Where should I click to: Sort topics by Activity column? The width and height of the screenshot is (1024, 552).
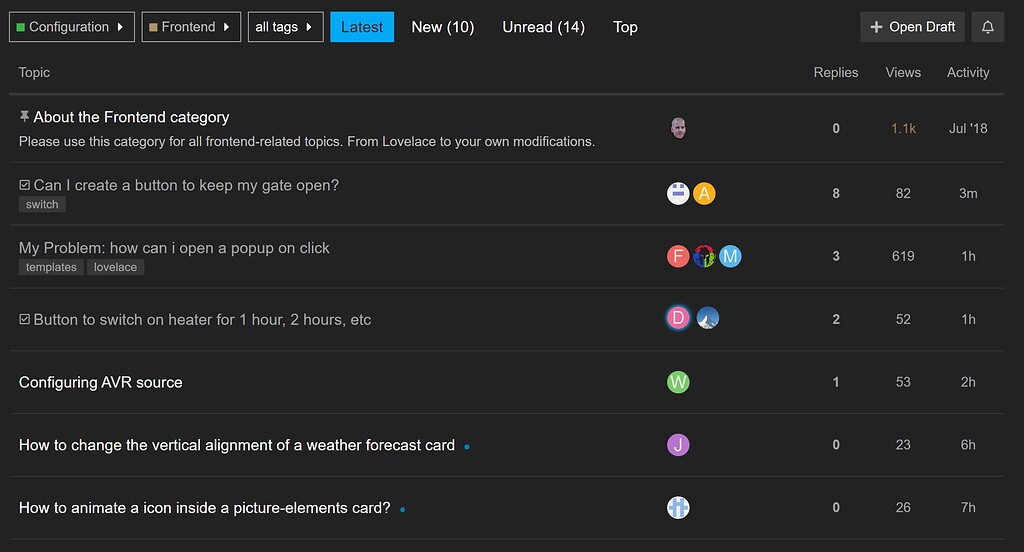pos(968,73)
